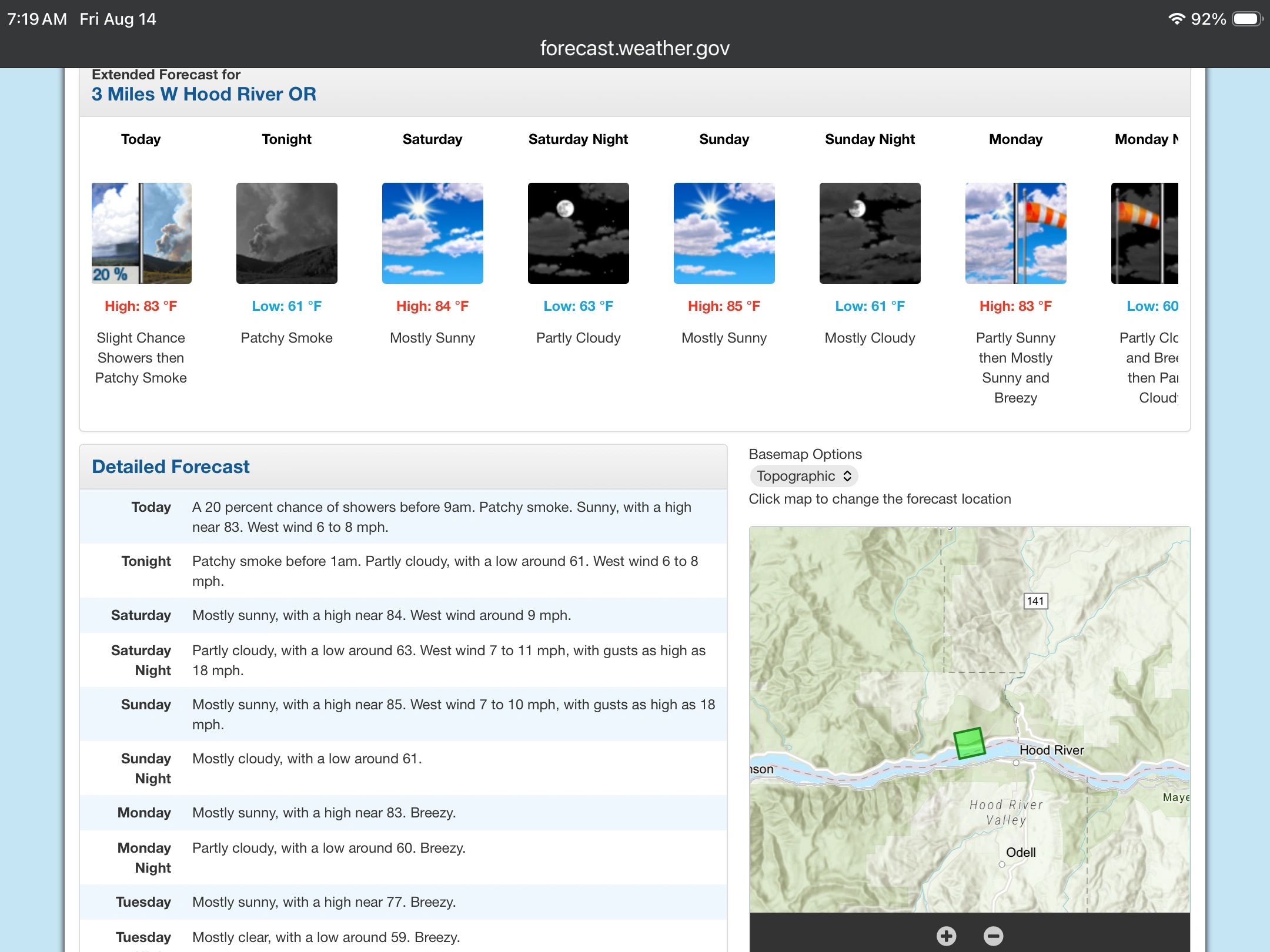Click the 'Patchy Smoke' Tonight description
1270x952 pixels.
click(287, 338)
